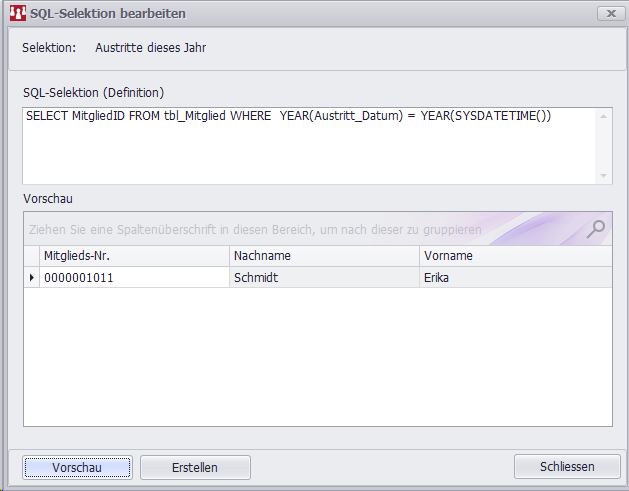Viewport: 629px width, 491px height.
Task: Open the search magnifier in the preview grid
Action: pos(596,229)
